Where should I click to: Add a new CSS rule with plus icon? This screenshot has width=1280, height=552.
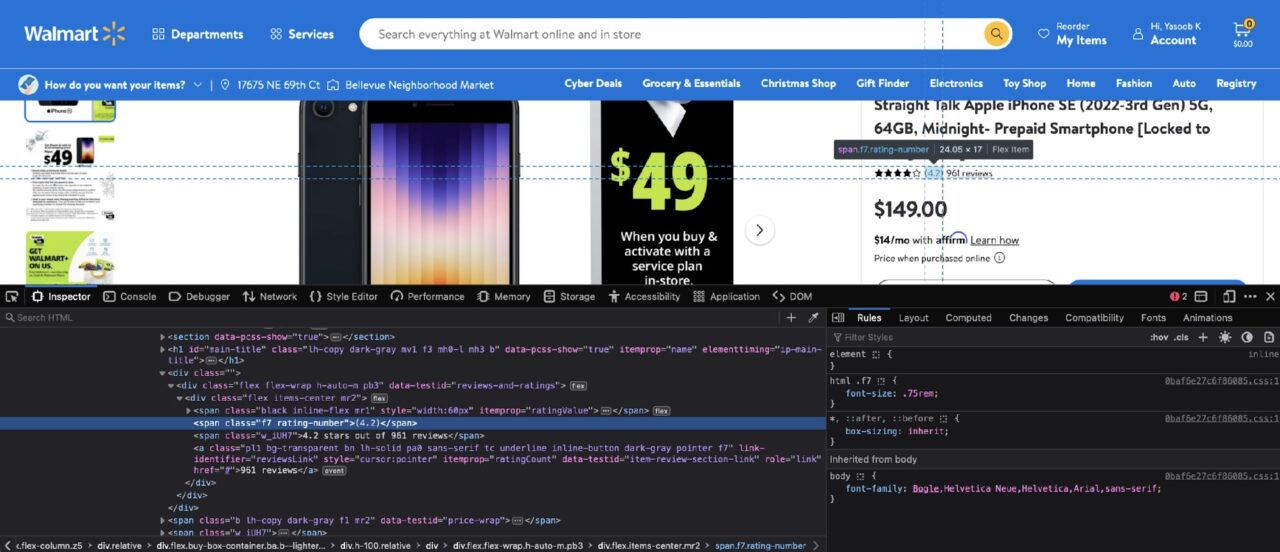tap(1203, 337)
